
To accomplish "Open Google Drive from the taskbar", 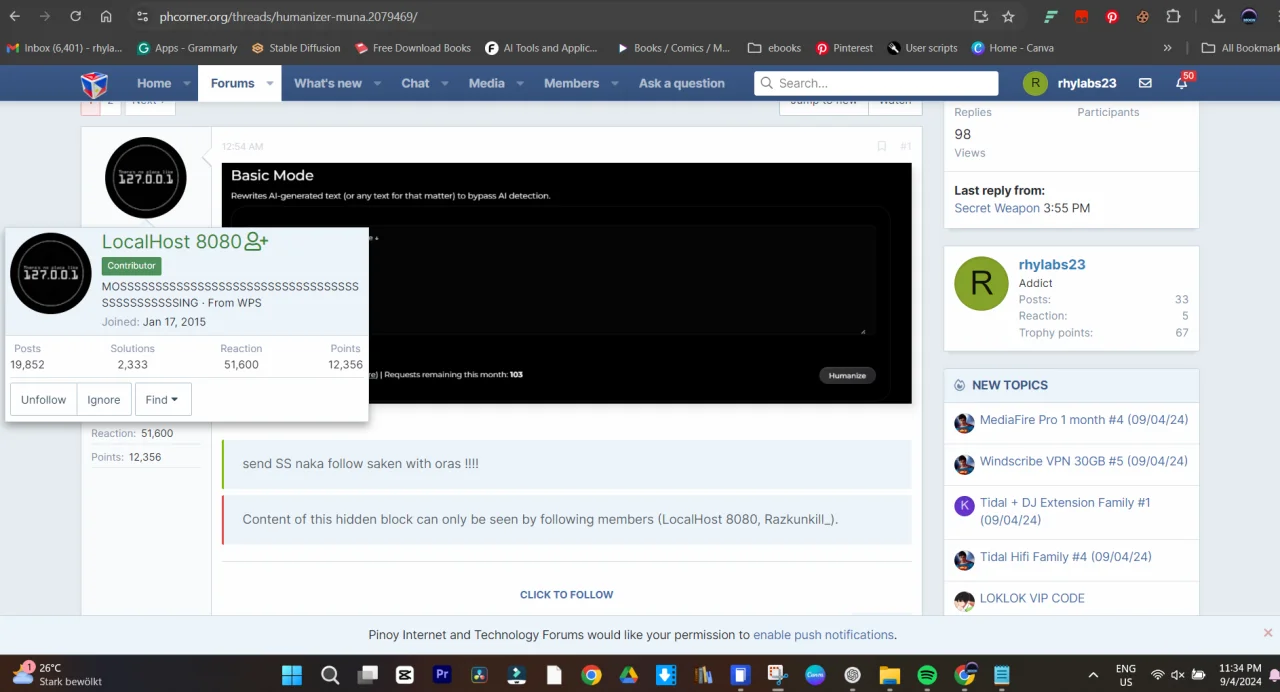I will tap(628, 675).
